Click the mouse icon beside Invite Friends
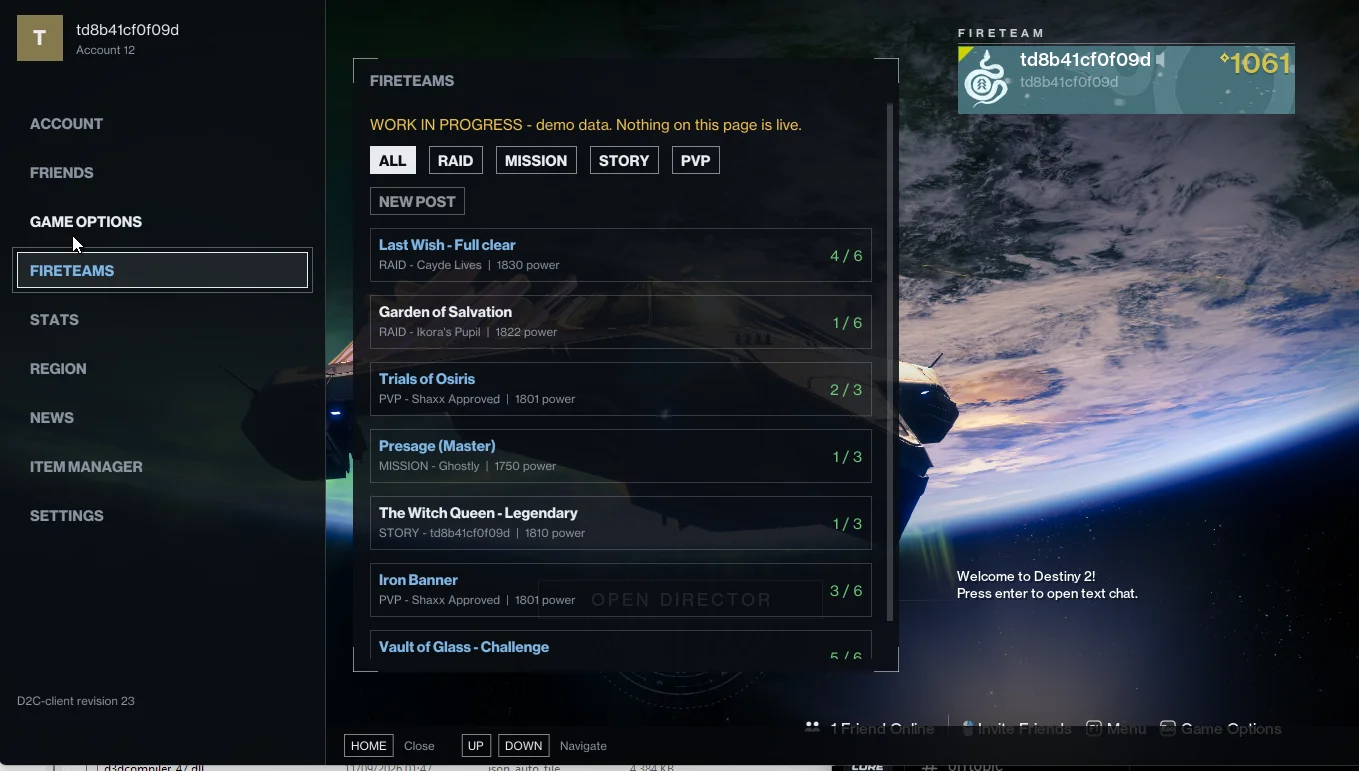Viewport: 1359px width, 771px height. 967,728
